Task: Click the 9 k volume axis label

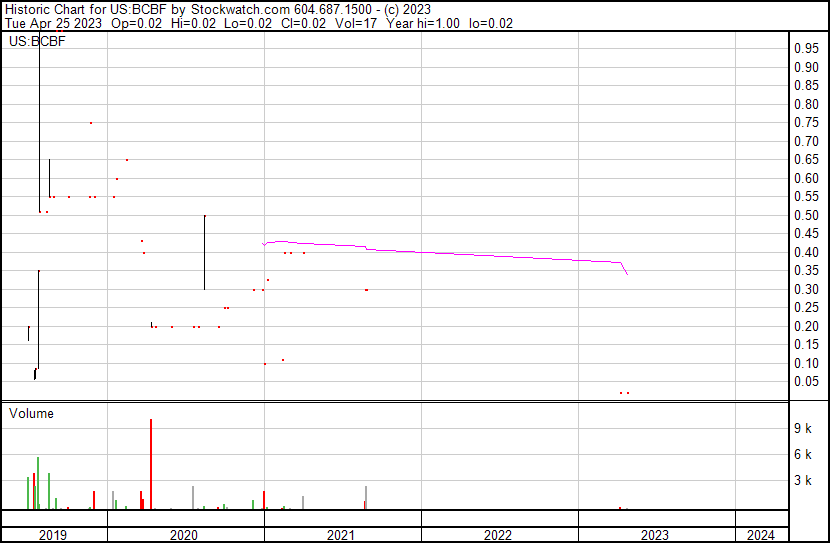Action: click(802, 429)
